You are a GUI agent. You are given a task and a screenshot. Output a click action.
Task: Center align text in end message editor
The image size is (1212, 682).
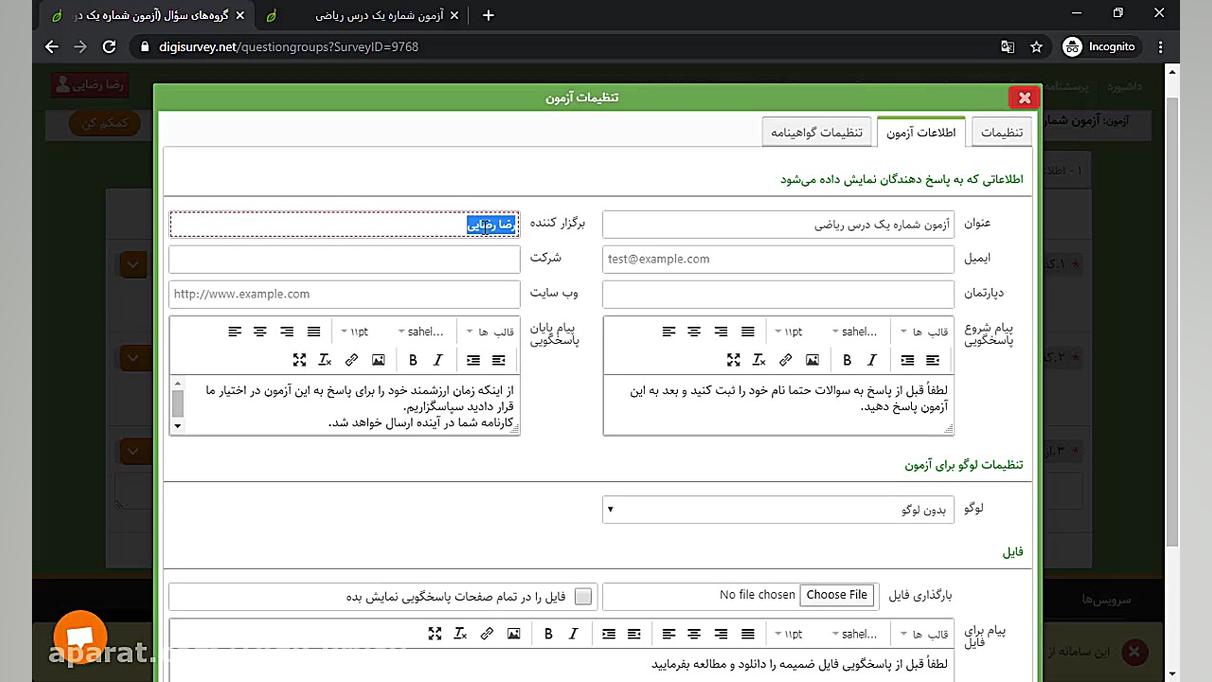click(x=260, y=332)
